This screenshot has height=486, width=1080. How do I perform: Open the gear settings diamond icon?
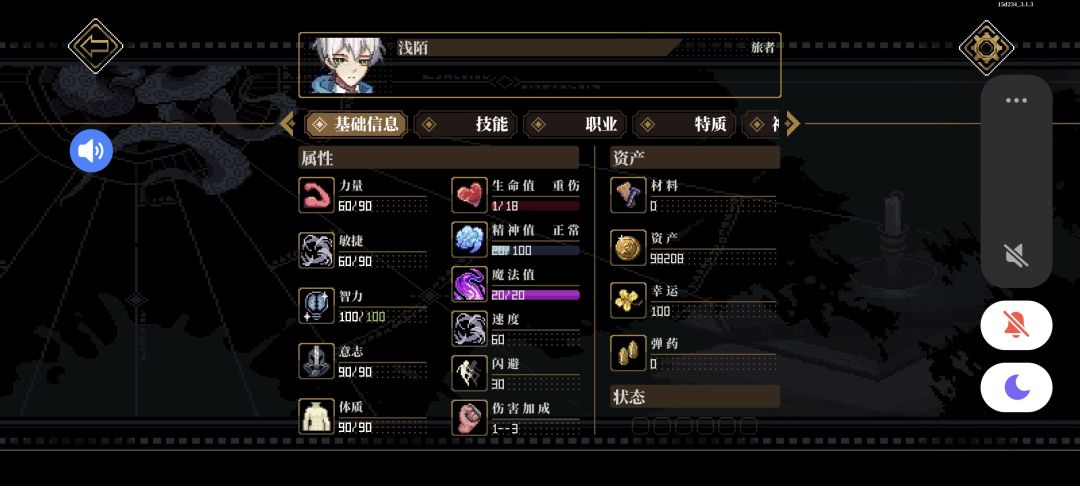tap(986, 47)
